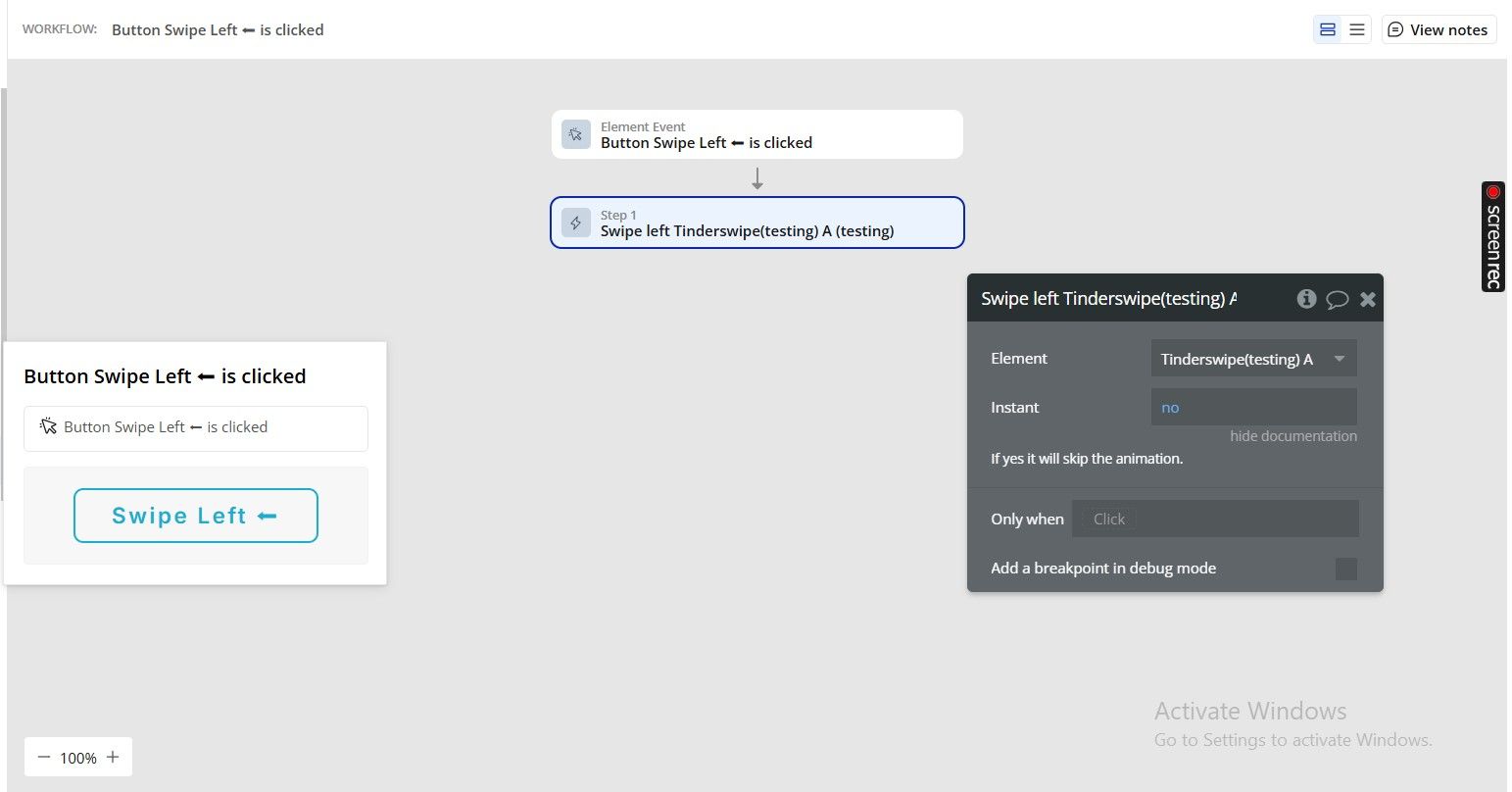Open View notes
Image resolution: width=1512 pixels, height=792 pixels.
click(1439, 29)
